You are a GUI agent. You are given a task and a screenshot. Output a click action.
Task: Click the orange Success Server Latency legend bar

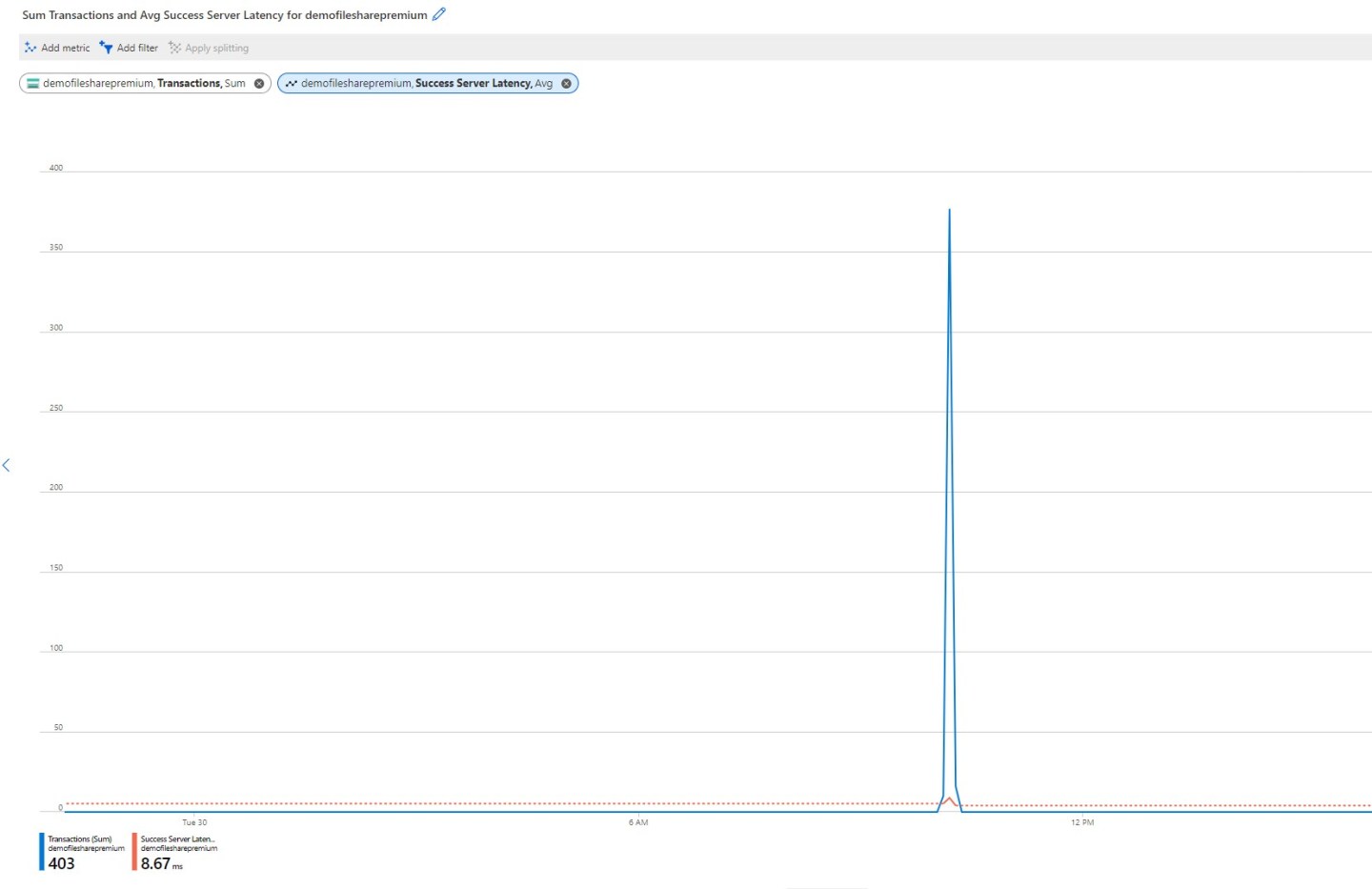[x=134, y=851]
